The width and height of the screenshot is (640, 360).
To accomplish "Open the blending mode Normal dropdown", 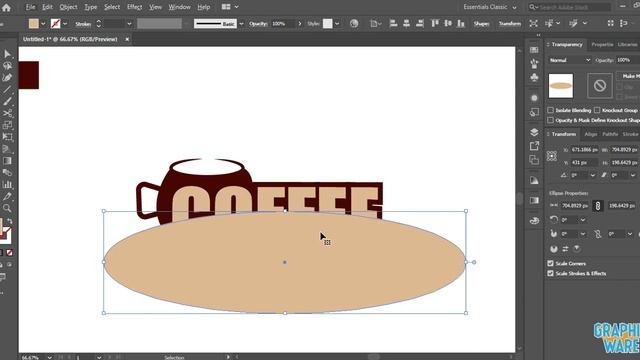I will (569, 60).
